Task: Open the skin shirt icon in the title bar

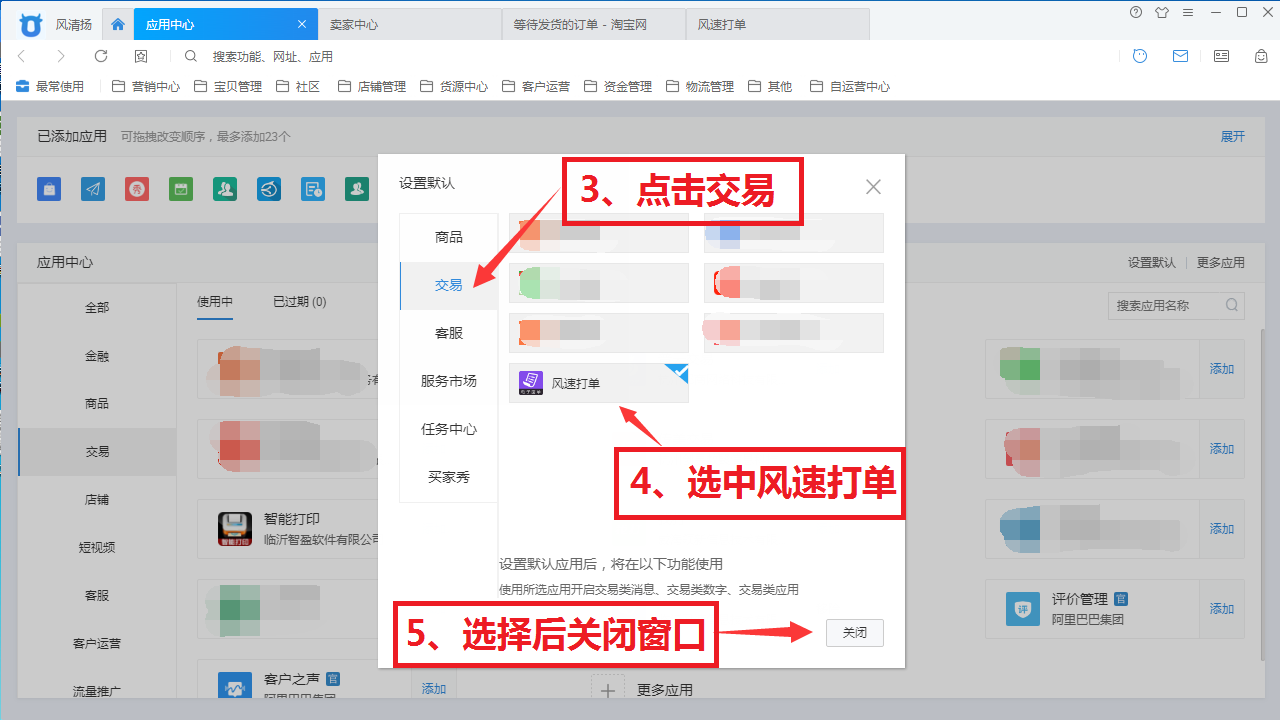Action: pyautogui.click(x=1161, y=12)
